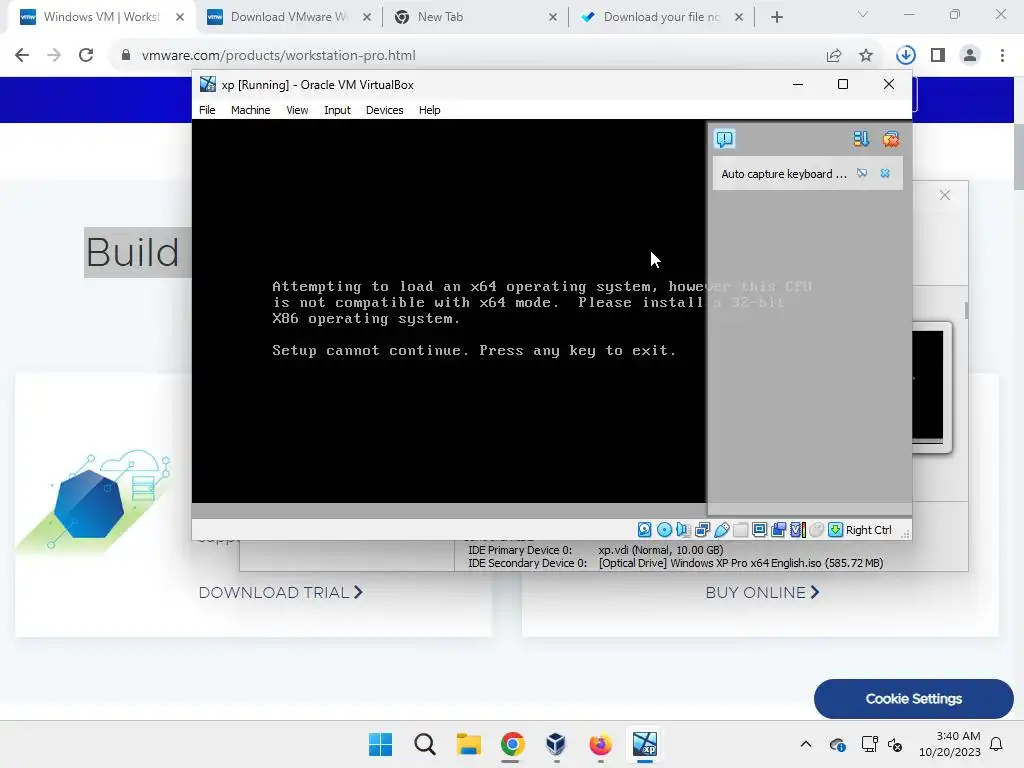
Task: Close the Auto capture keyboard notification
Action: 885,173
